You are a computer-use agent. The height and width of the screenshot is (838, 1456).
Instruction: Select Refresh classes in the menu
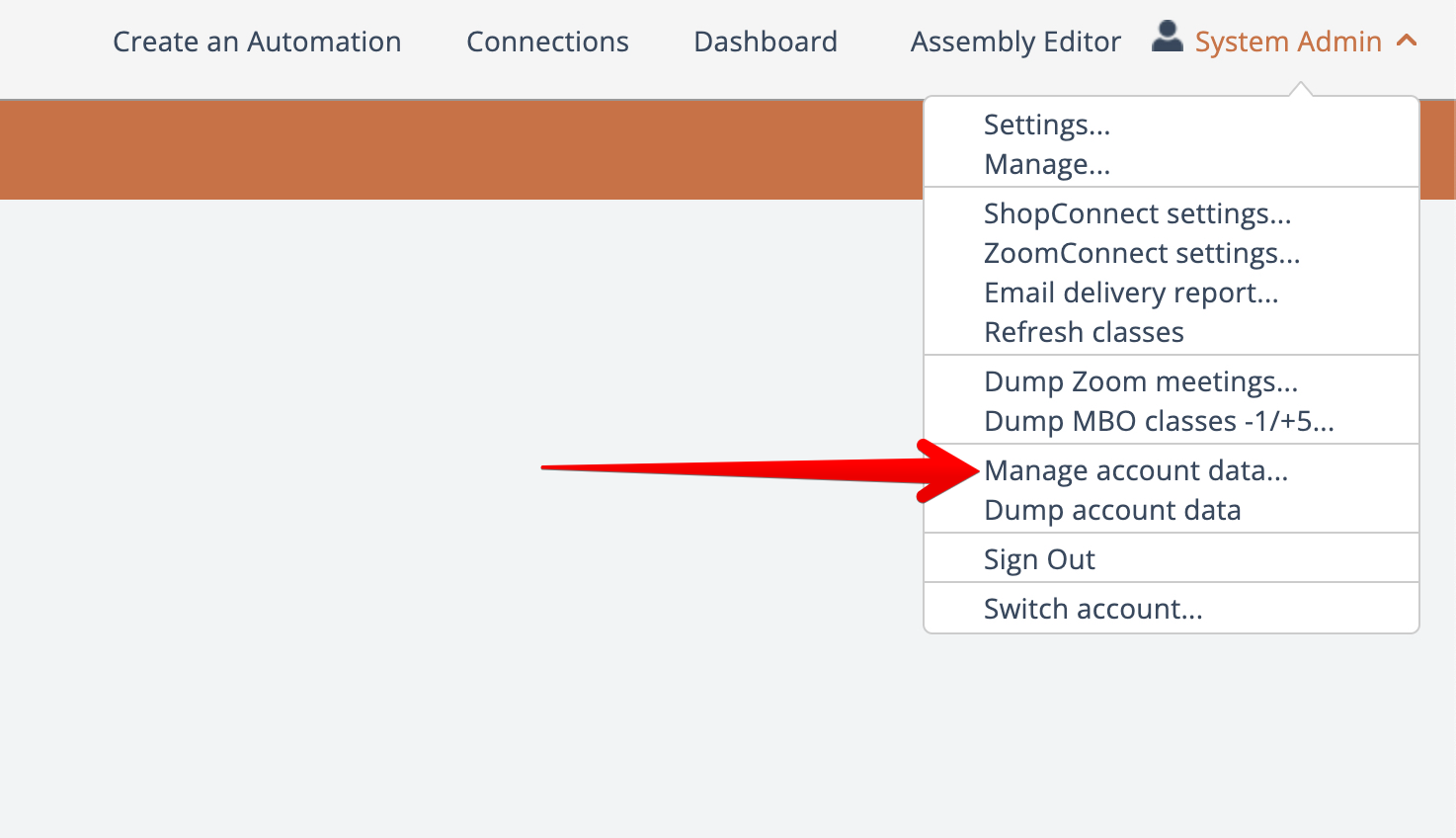coord(1084,333)
